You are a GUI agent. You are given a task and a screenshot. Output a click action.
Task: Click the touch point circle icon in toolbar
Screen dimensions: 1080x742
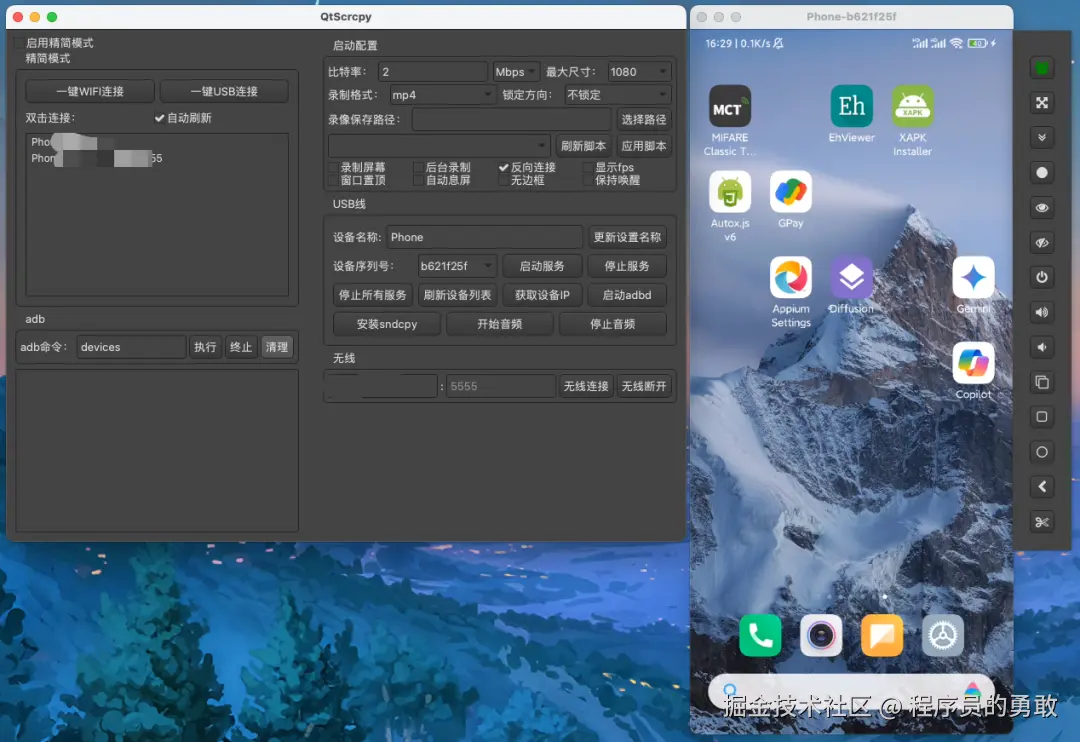click(1041, 173)
